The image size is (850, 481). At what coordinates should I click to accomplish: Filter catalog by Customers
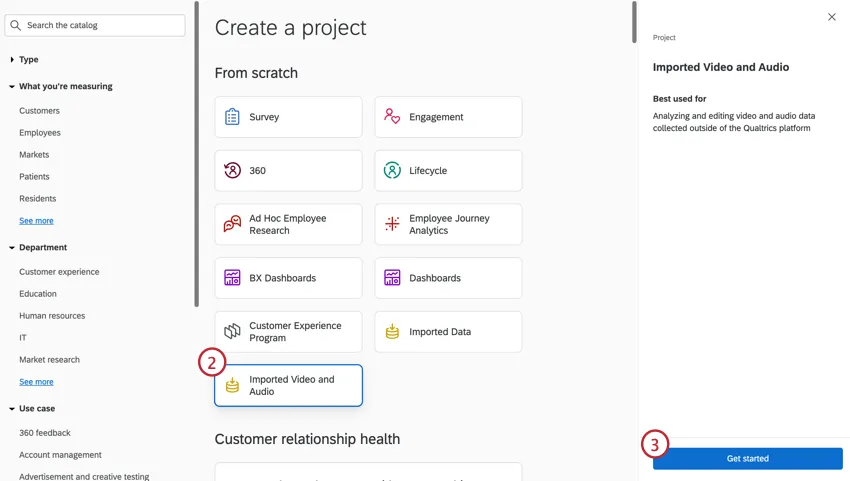(x=39, y=111)
